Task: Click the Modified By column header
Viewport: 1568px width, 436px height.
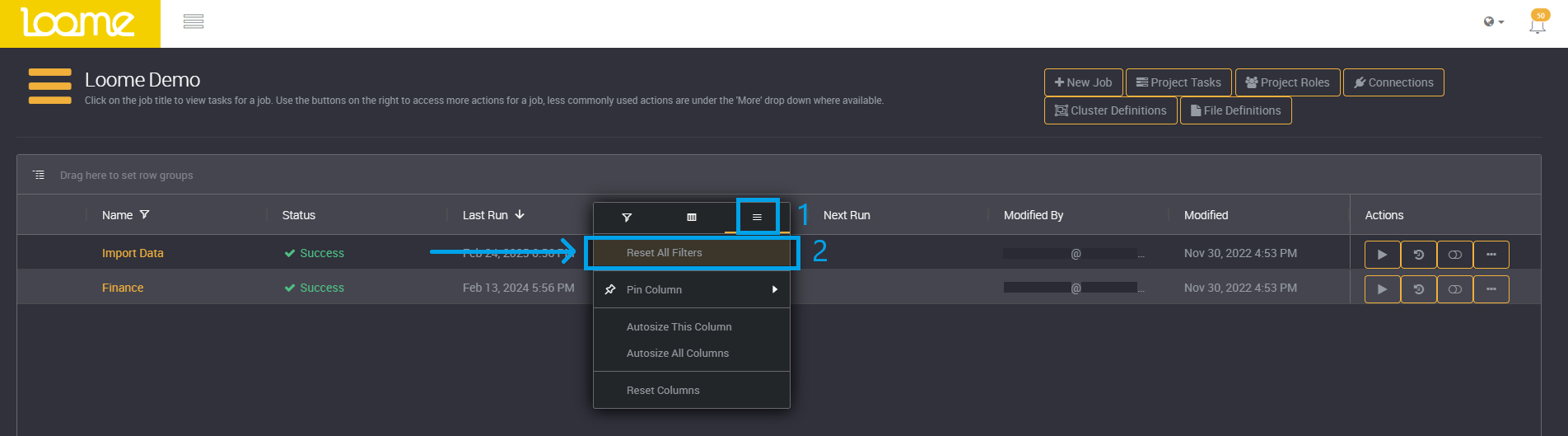Action: point(1034,215)
